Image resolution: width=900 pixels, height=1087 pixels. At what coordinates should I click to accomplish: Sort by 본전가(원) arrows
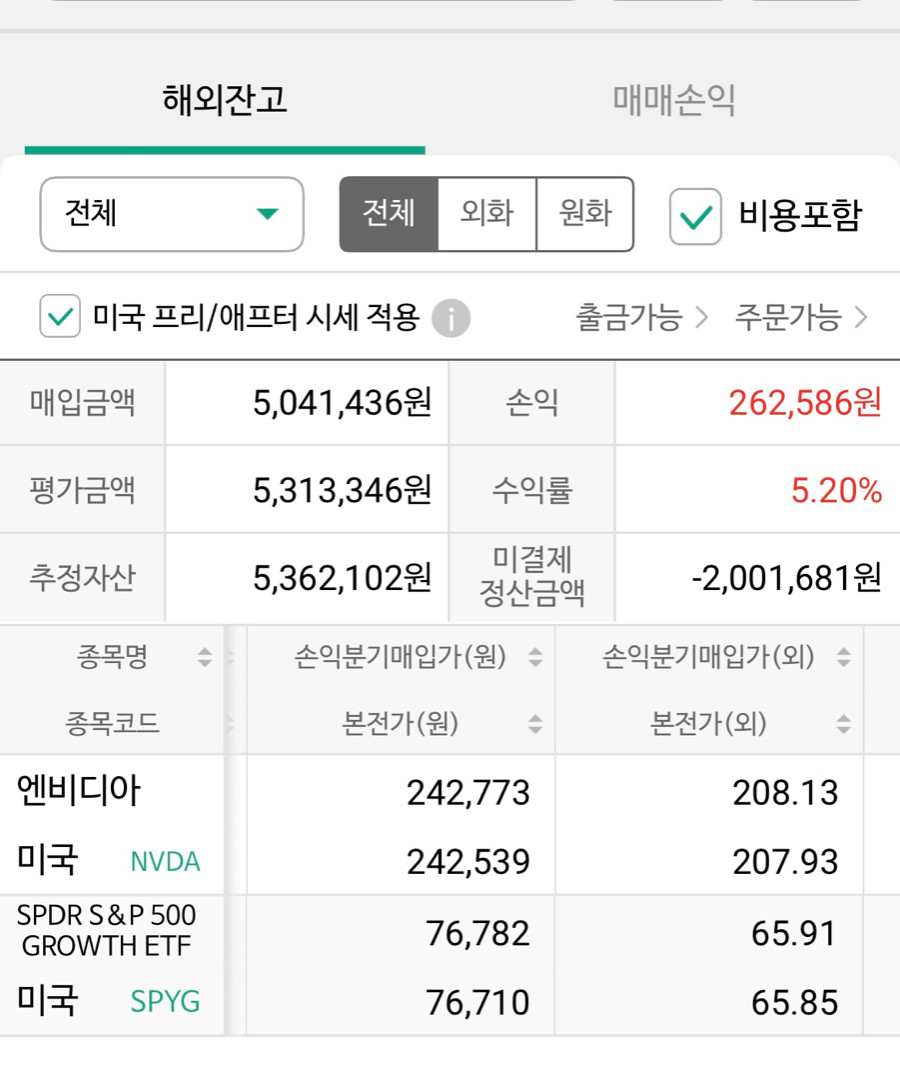[x=535, y=724]
